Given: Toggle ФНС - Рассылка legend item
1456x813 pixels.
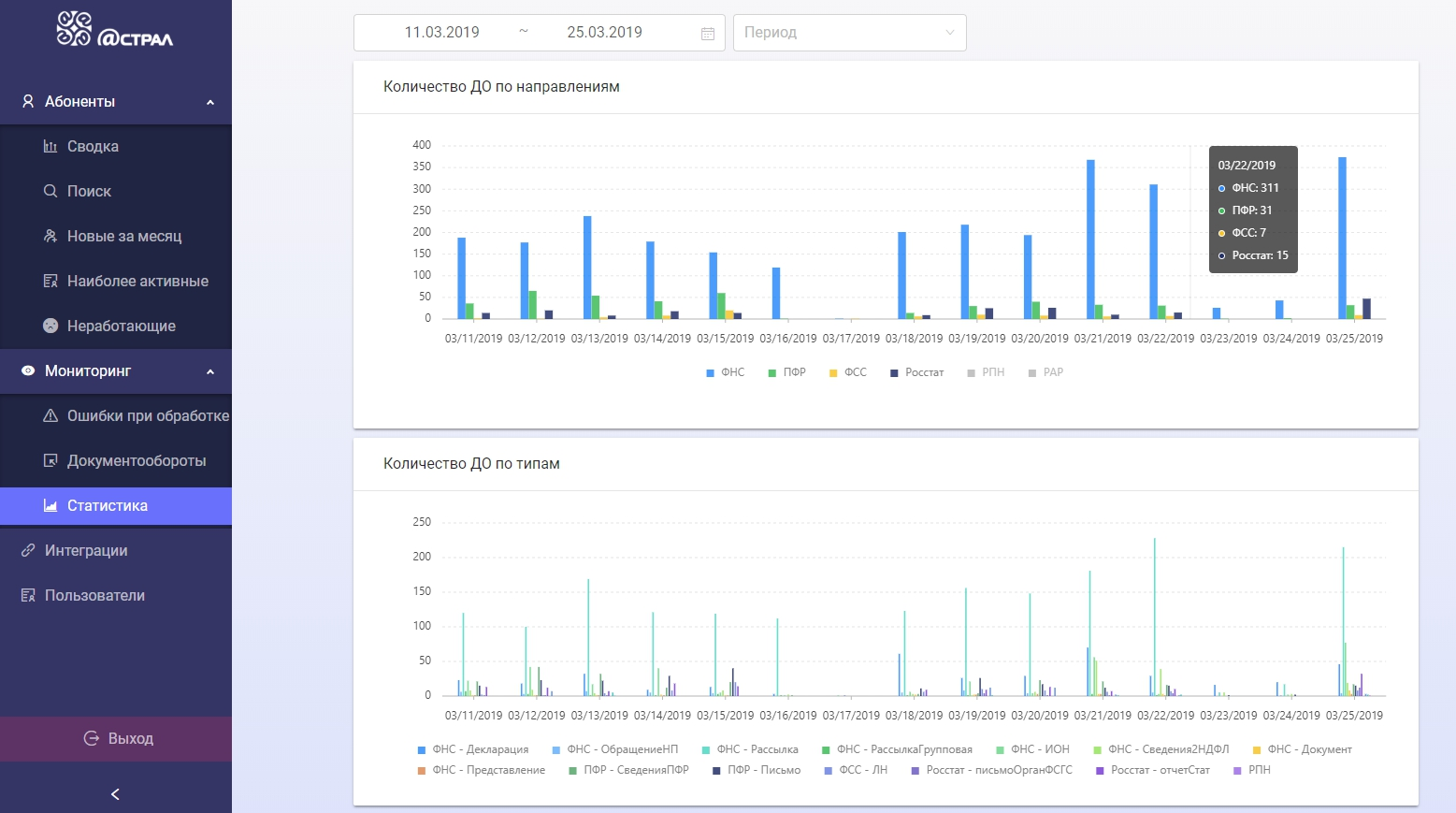Looking at the screenshot, I should 750,749.
